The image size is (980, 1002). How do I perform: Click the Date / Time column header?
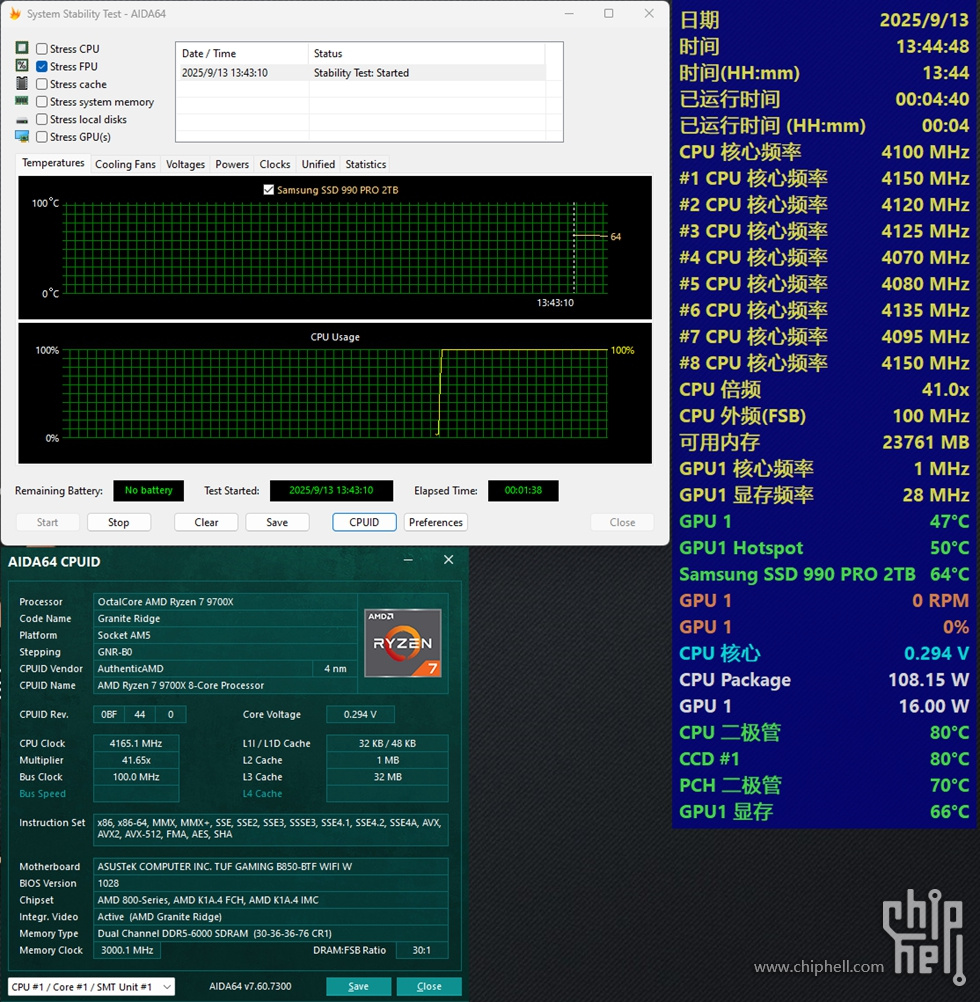click(x=242, y=54)
